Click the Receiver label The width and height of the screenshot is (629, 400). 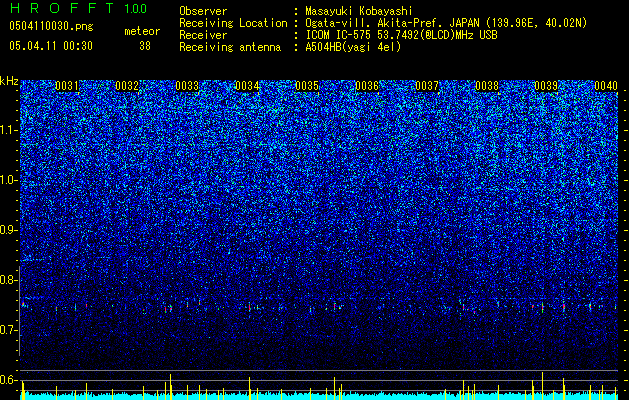[203, 35]
